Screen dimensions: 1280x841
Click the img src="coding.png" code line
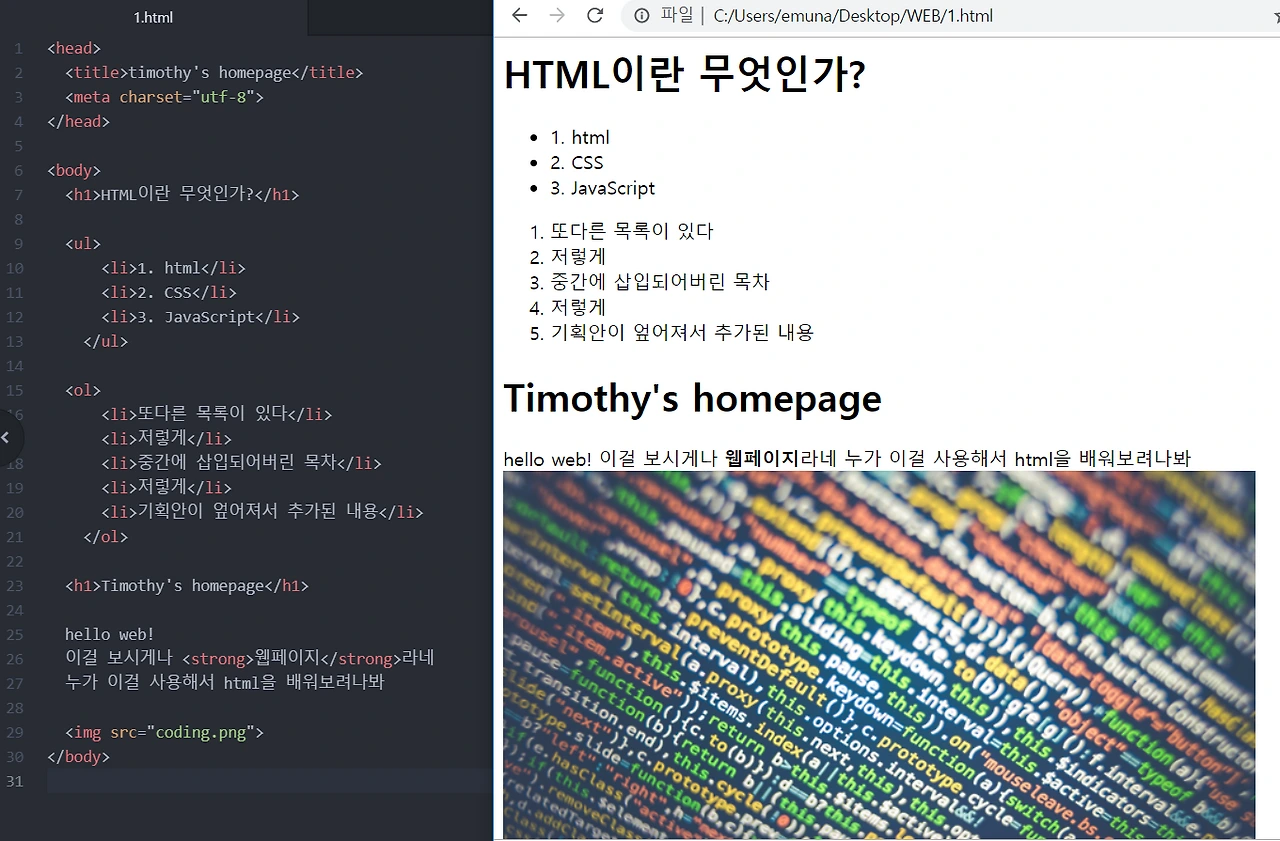[x=164, y=732]
